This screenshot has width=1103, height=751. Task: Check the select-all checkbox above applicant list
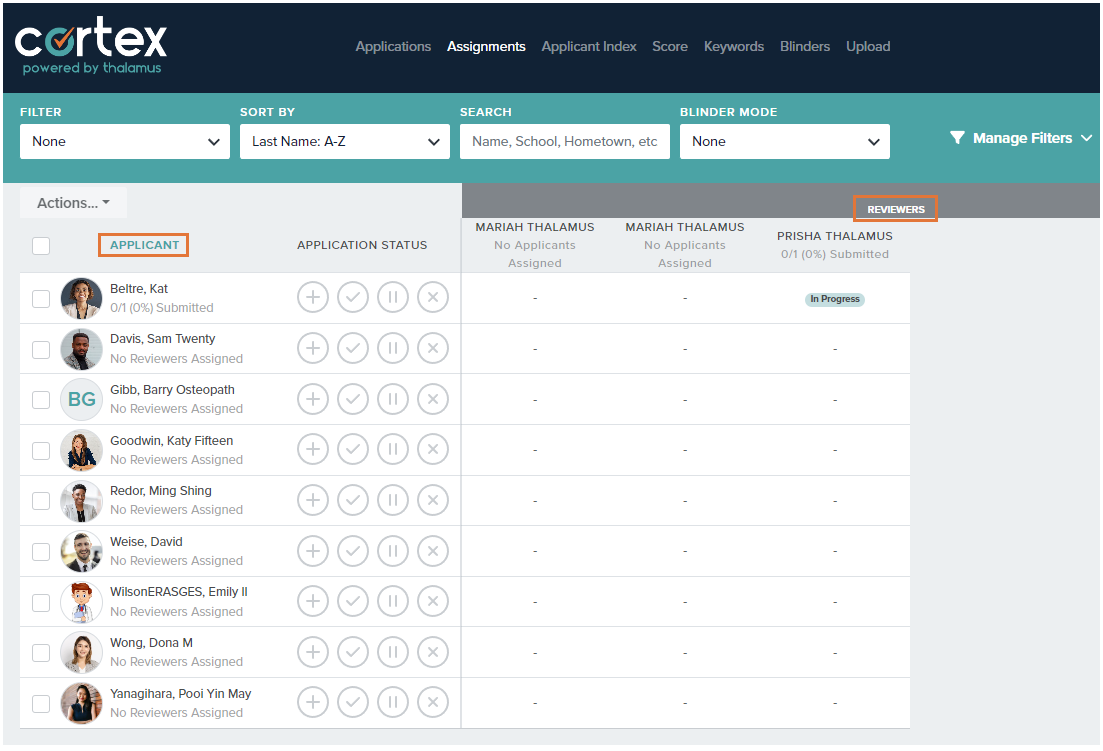(41, 245)
